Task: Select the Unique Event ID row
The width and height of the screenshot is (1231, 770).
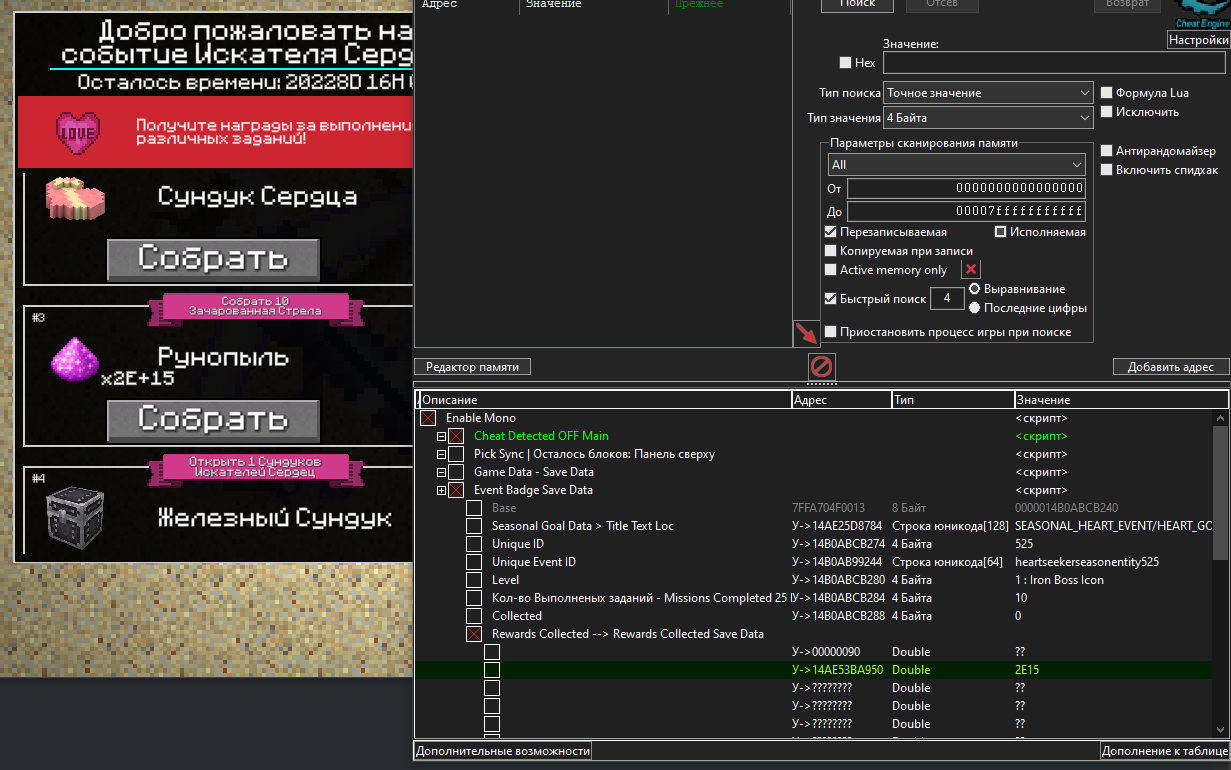Action: point(815,562)
